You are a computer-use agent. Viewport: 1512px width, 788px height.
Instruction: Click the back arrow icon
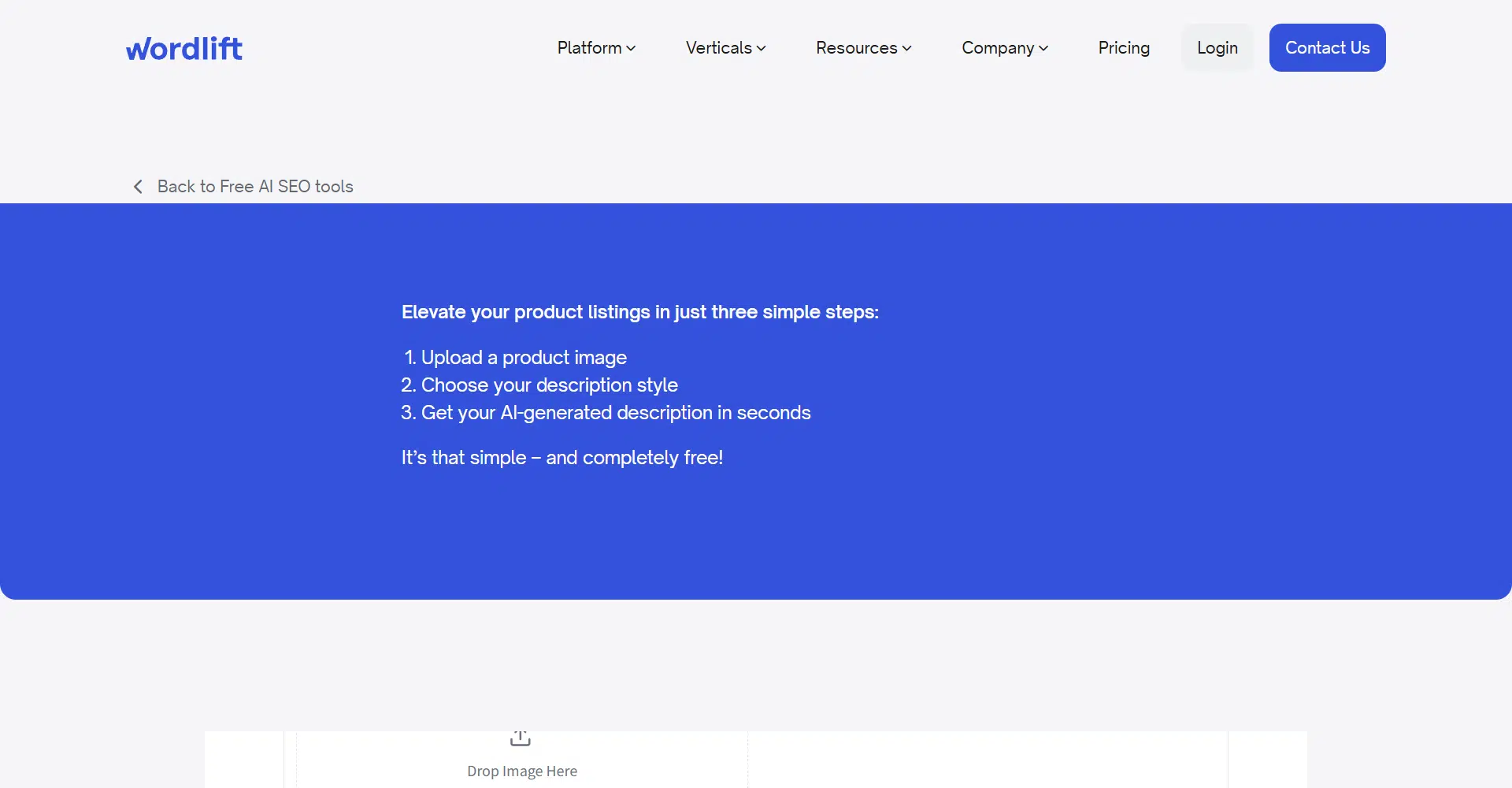[138, 187]
